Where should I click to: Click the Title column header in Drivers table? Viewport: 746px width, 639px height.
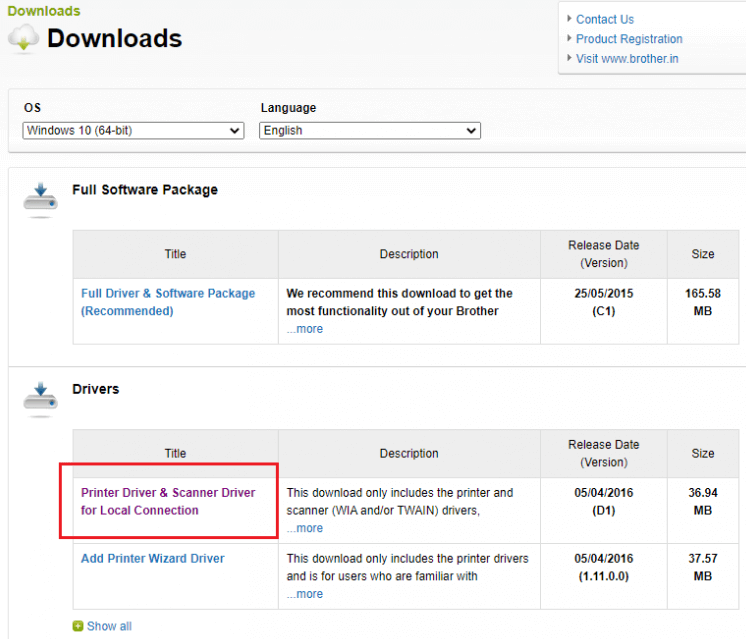pos(175,453)
